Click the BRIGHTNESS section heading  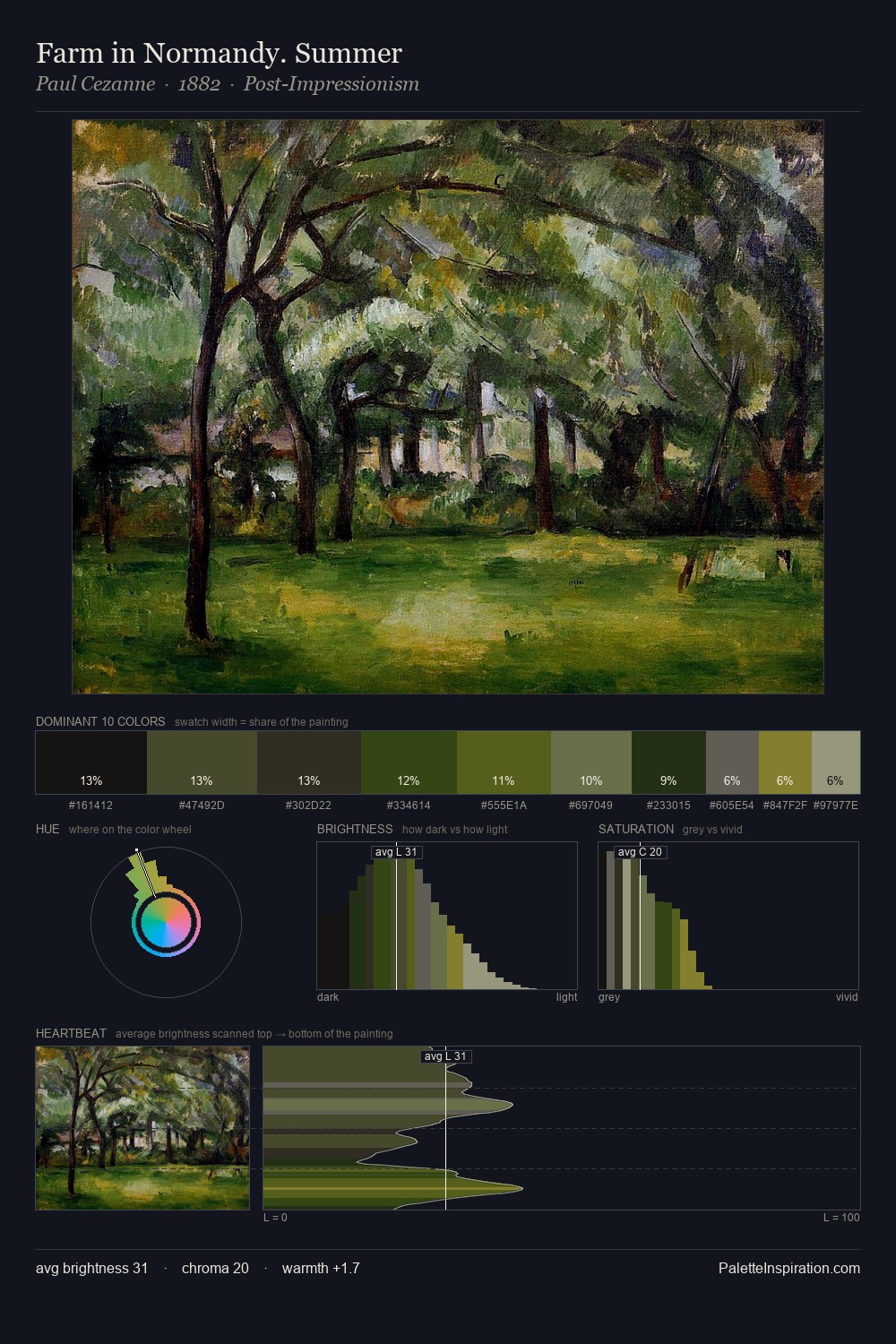coord(355,829)
